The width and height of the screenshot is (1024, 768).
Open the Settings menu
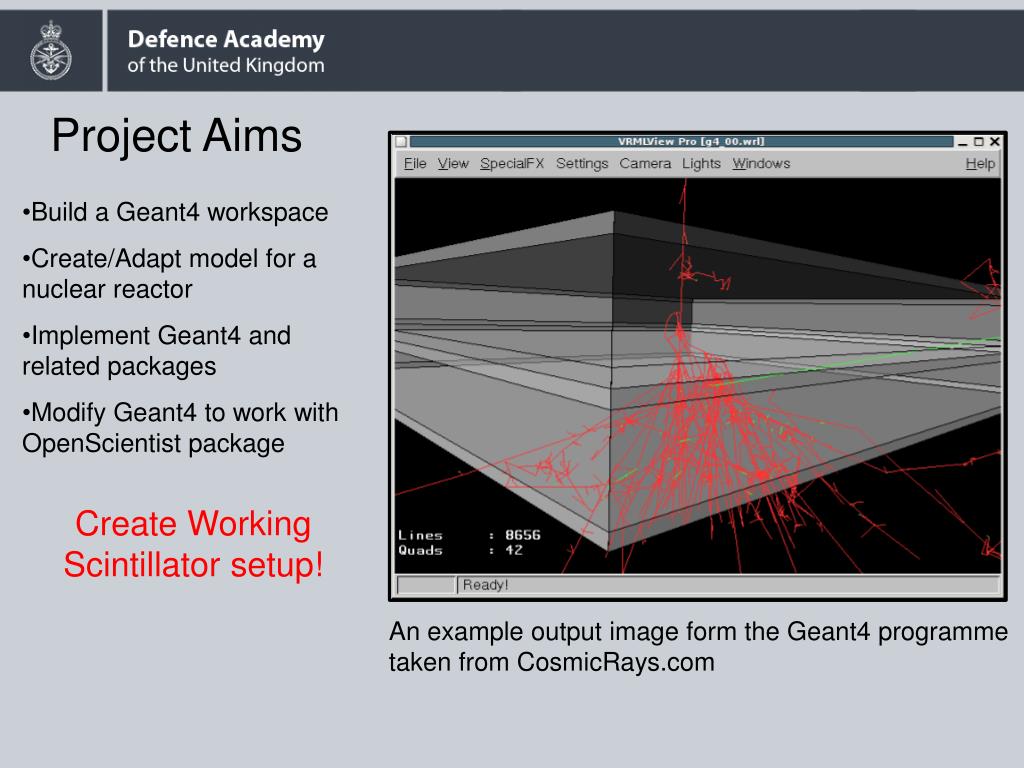click(582, 163)
